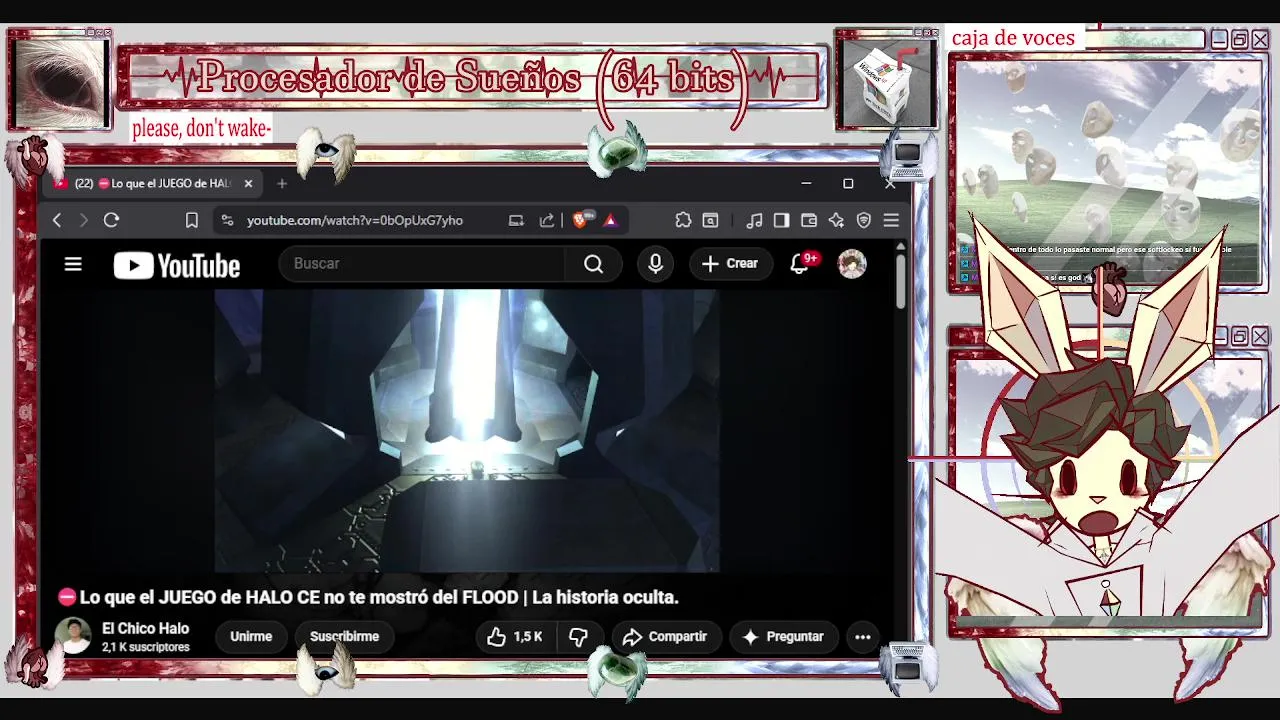Open the more actions three-dot button
This screenshot has width=1280, height=720.
point(863,636)
